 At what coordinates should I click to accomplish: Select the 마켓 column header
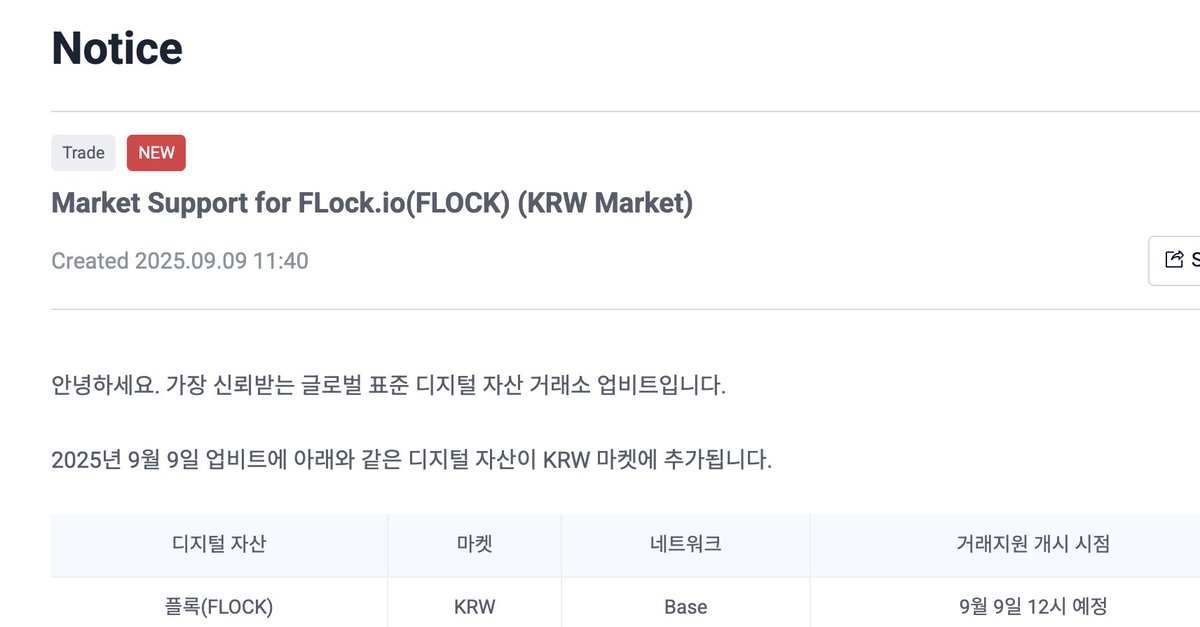click(x=474, y=545)
